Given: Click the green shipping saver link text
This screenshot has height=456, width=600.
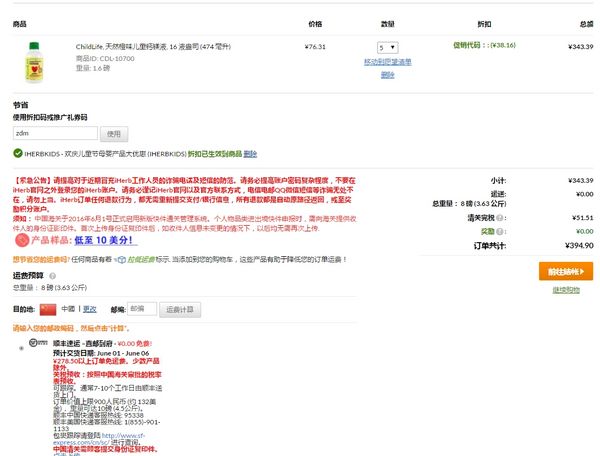Looking at the screenshot, I should pyautogui.click(x=141, y=259).
